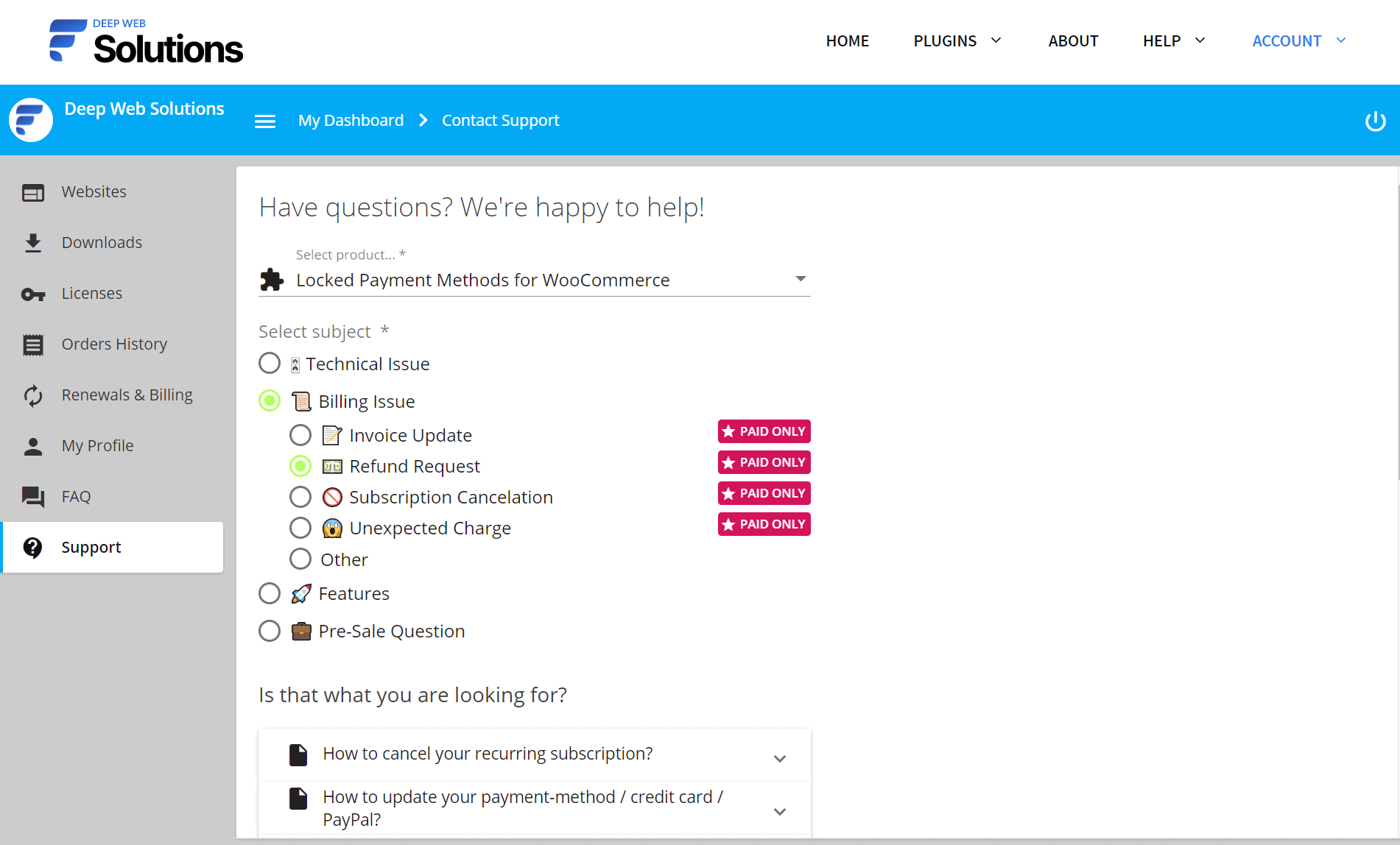
Task: Navigate to My Dashboard breadcrumb link
Action: coord(351,121)
